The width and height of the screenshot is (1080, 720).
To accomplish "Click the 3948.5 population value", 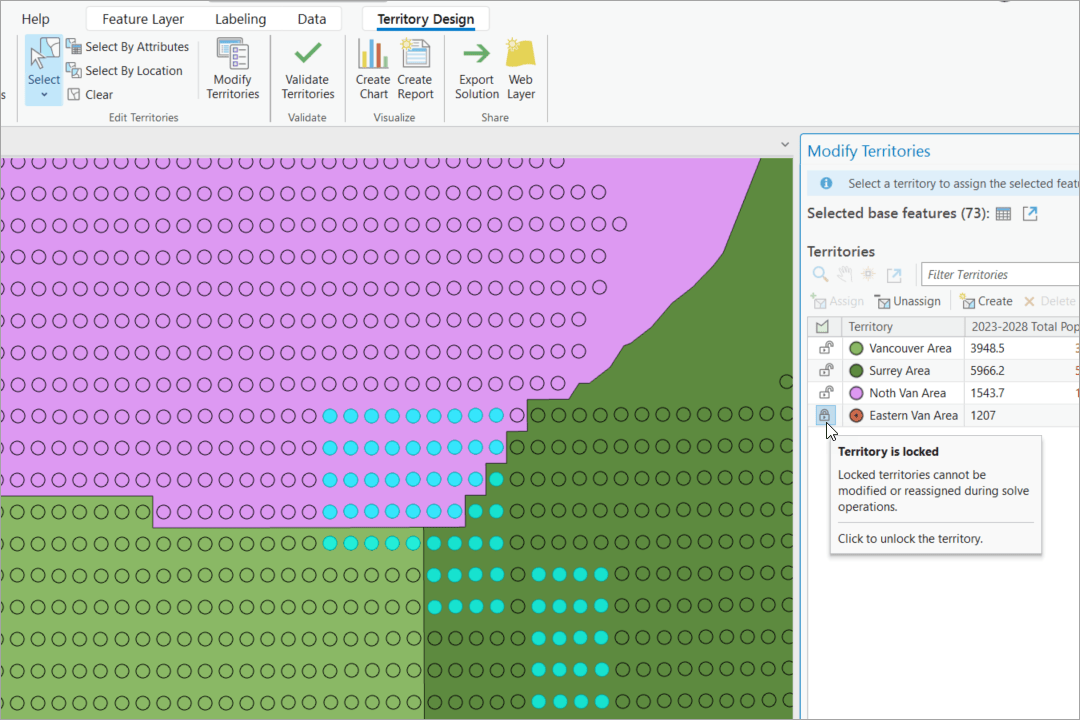I will pos(987,348).
